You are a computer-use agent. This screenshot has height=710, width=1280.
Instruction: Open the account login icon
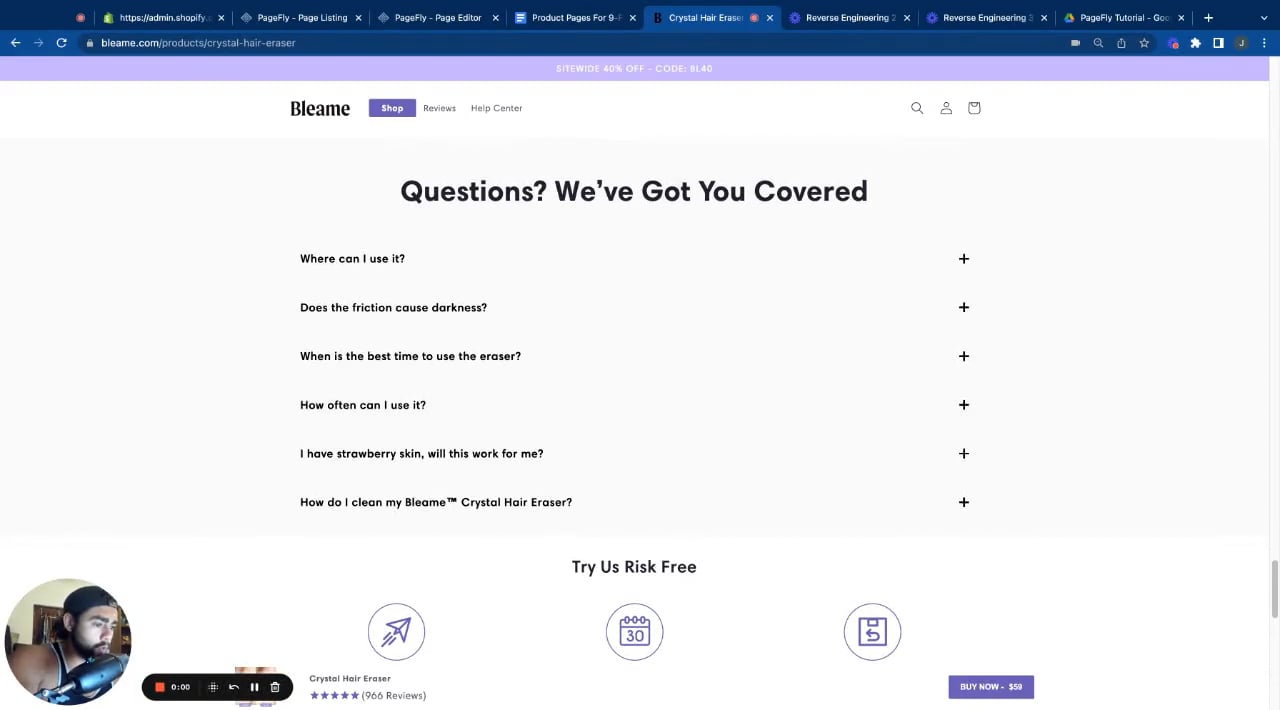tap(946, 108)
